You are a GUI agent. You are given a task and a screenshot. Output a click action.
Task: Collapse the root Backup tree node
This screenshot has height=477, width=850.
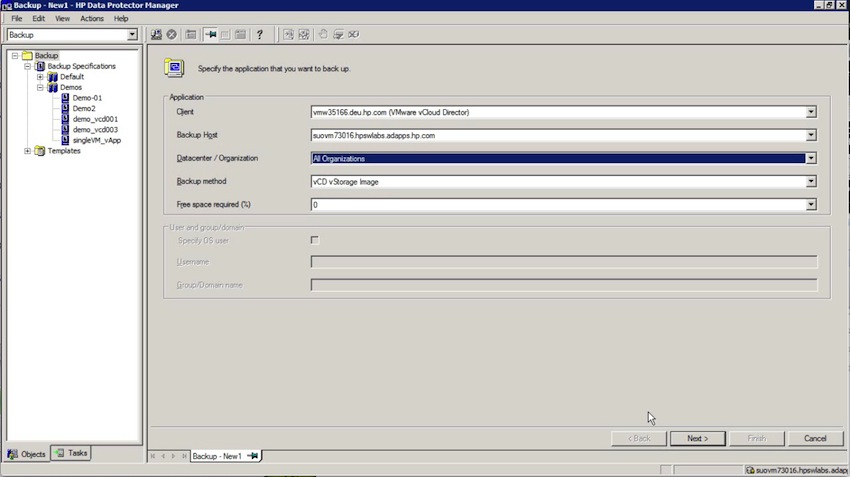(x=15, y=55)
